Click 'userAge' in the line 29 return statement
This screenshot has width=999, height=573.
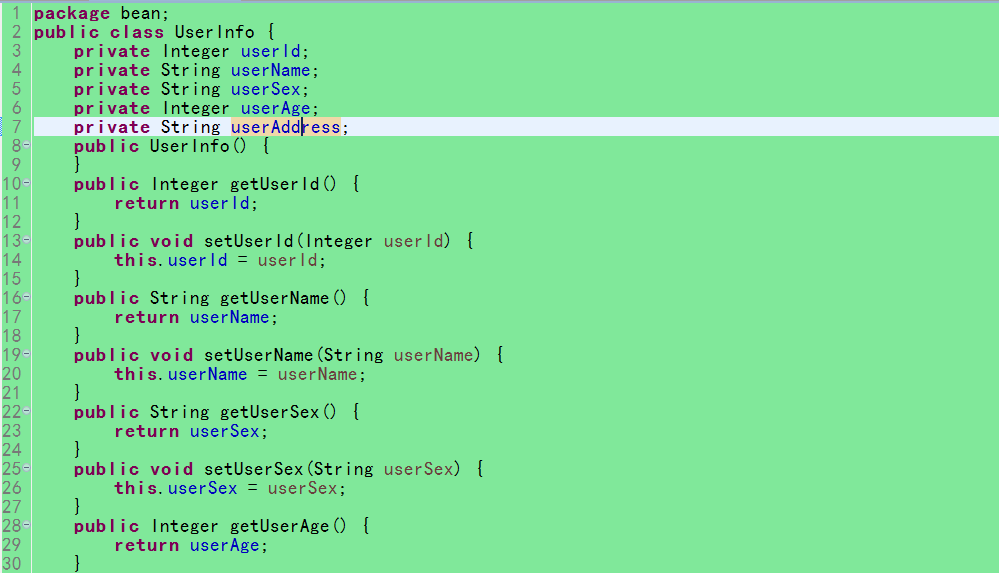point(224,545)
